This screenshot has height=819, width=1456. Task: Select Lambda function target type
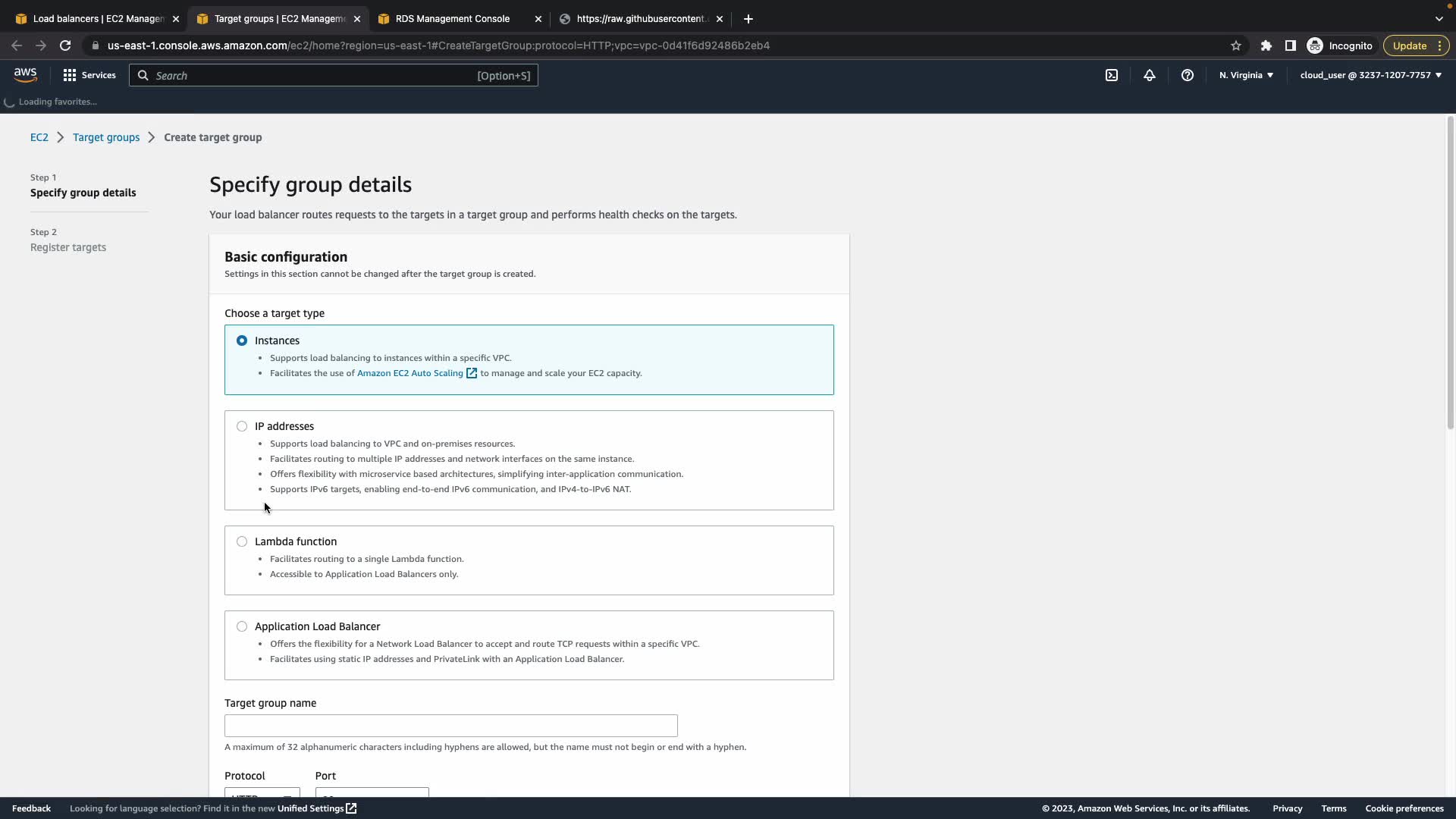242,541
